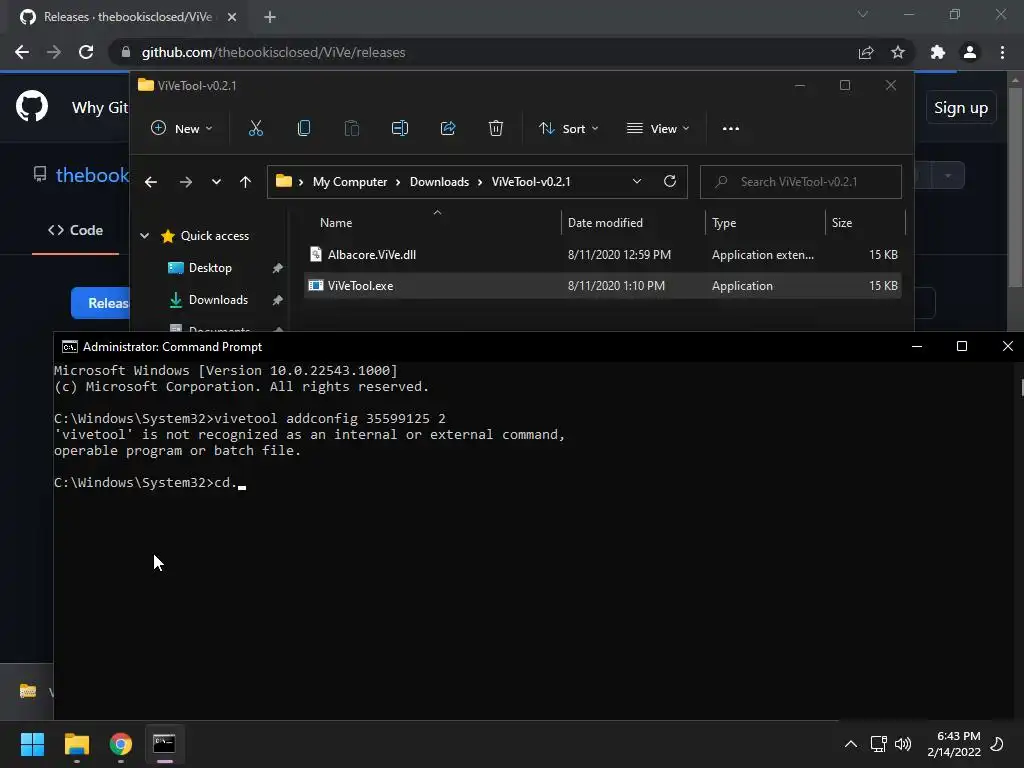Click the Search ViVeTool-v0.2.1 field

[x=801, y=182]
